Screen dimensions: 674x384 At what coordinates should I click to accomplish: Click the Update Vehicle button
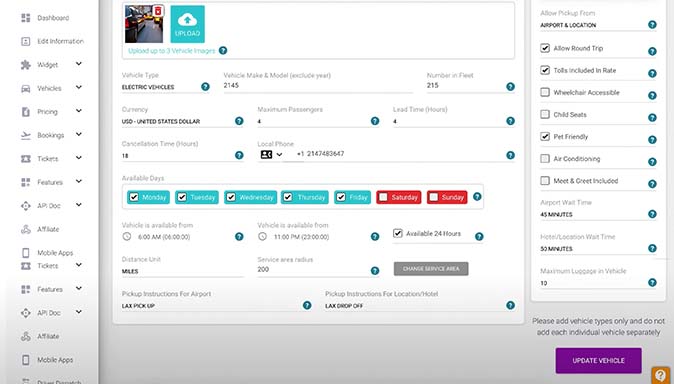pyautogui.click(x=598, y=360)
